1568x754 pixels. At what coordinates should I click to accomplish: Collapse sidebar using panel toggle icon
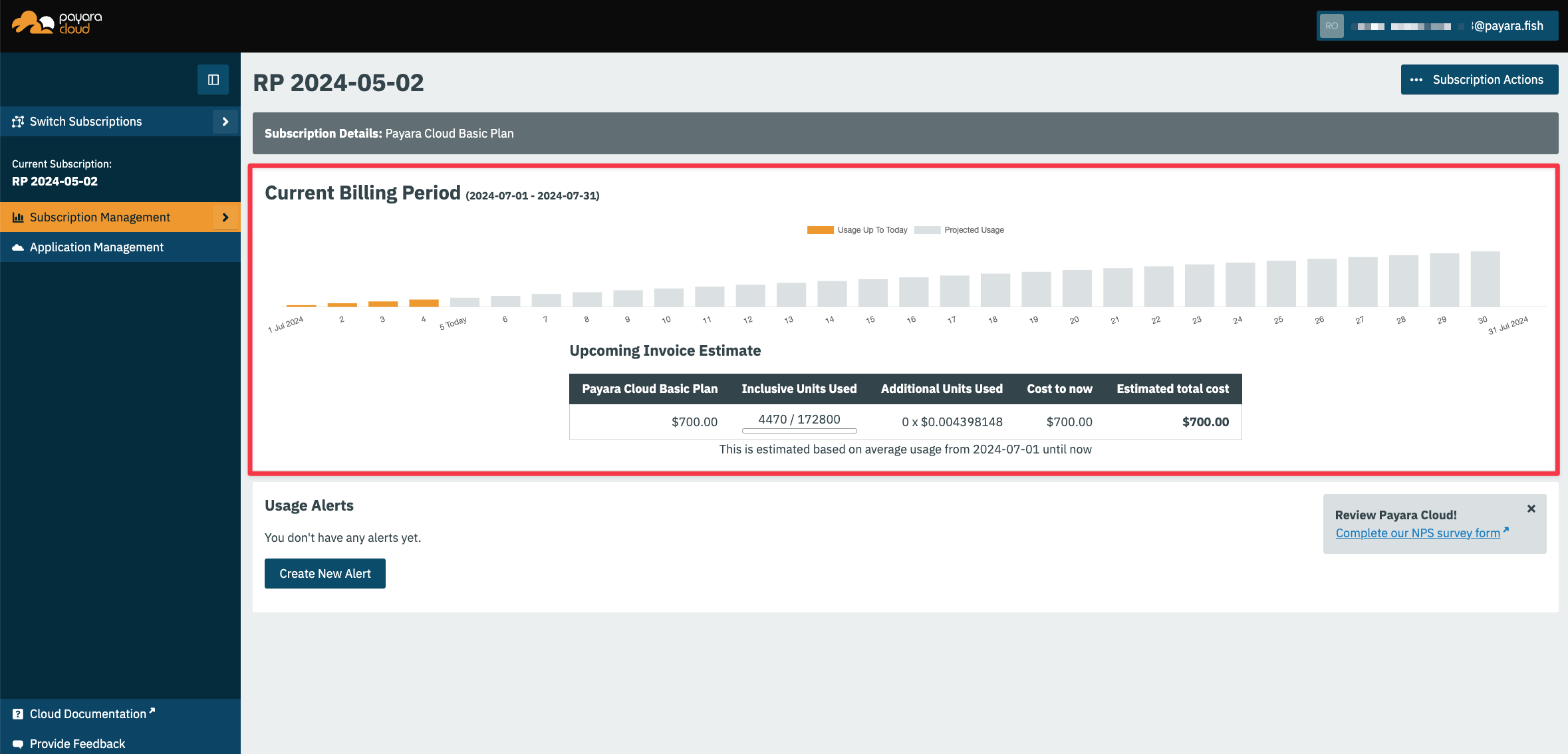click(213, 80)
